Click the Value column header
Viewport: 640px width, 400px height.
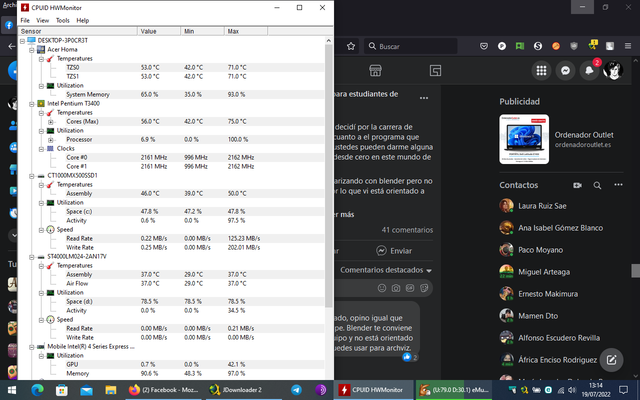[159, 31]
